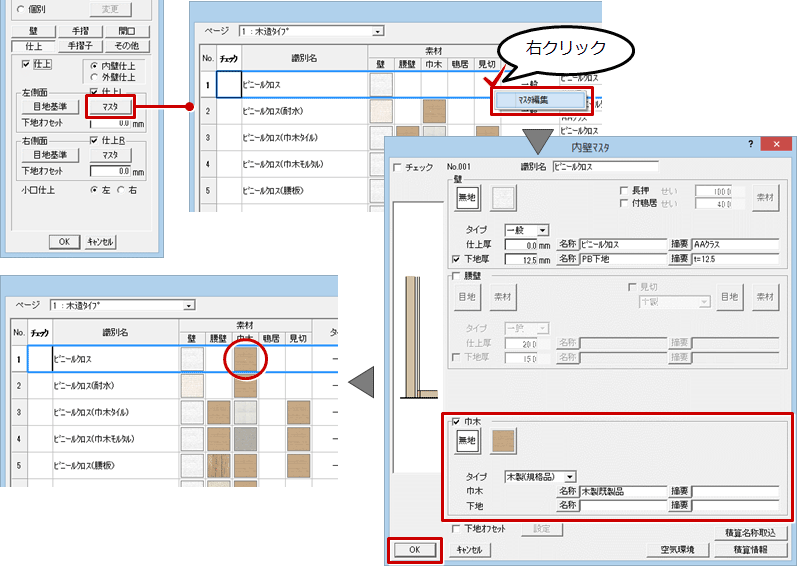Viewport: 797px width, 566px height.
Task: Click the 壁 texture of ビニールクロス(耐水) in the upper list
Action: 381,111
